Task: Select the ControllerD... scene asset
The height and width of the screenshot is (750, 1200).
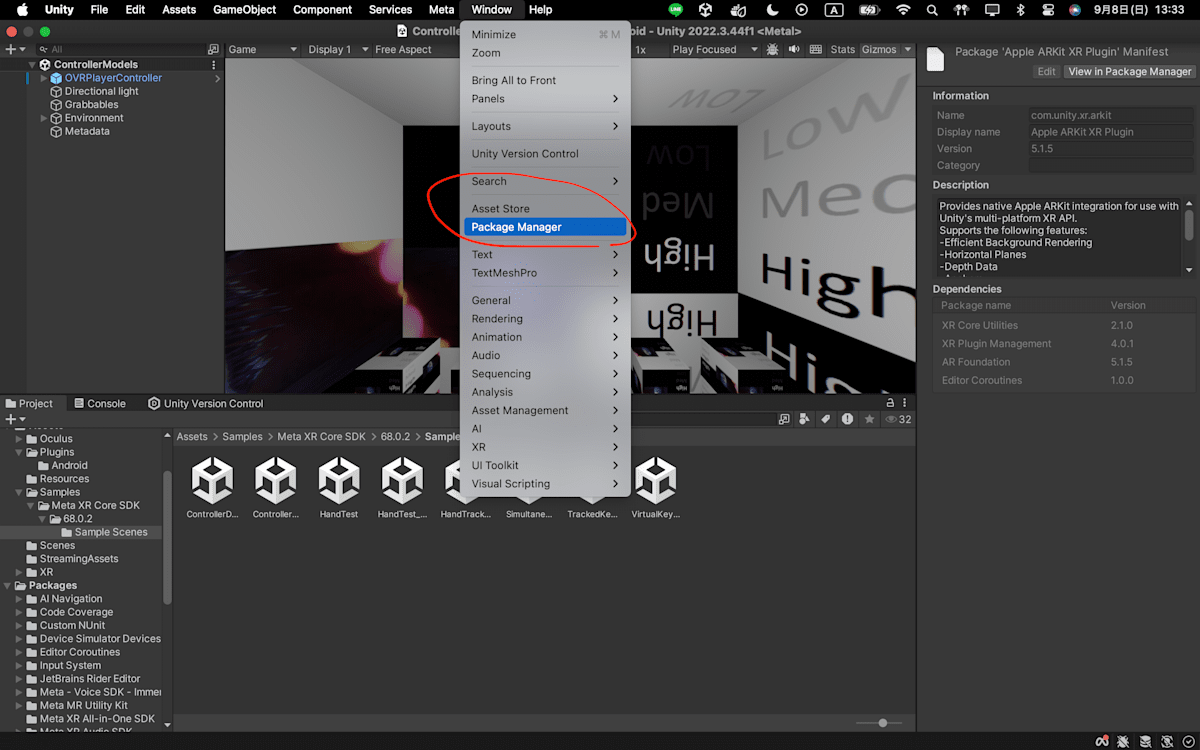Action: [x=212, y=489]
